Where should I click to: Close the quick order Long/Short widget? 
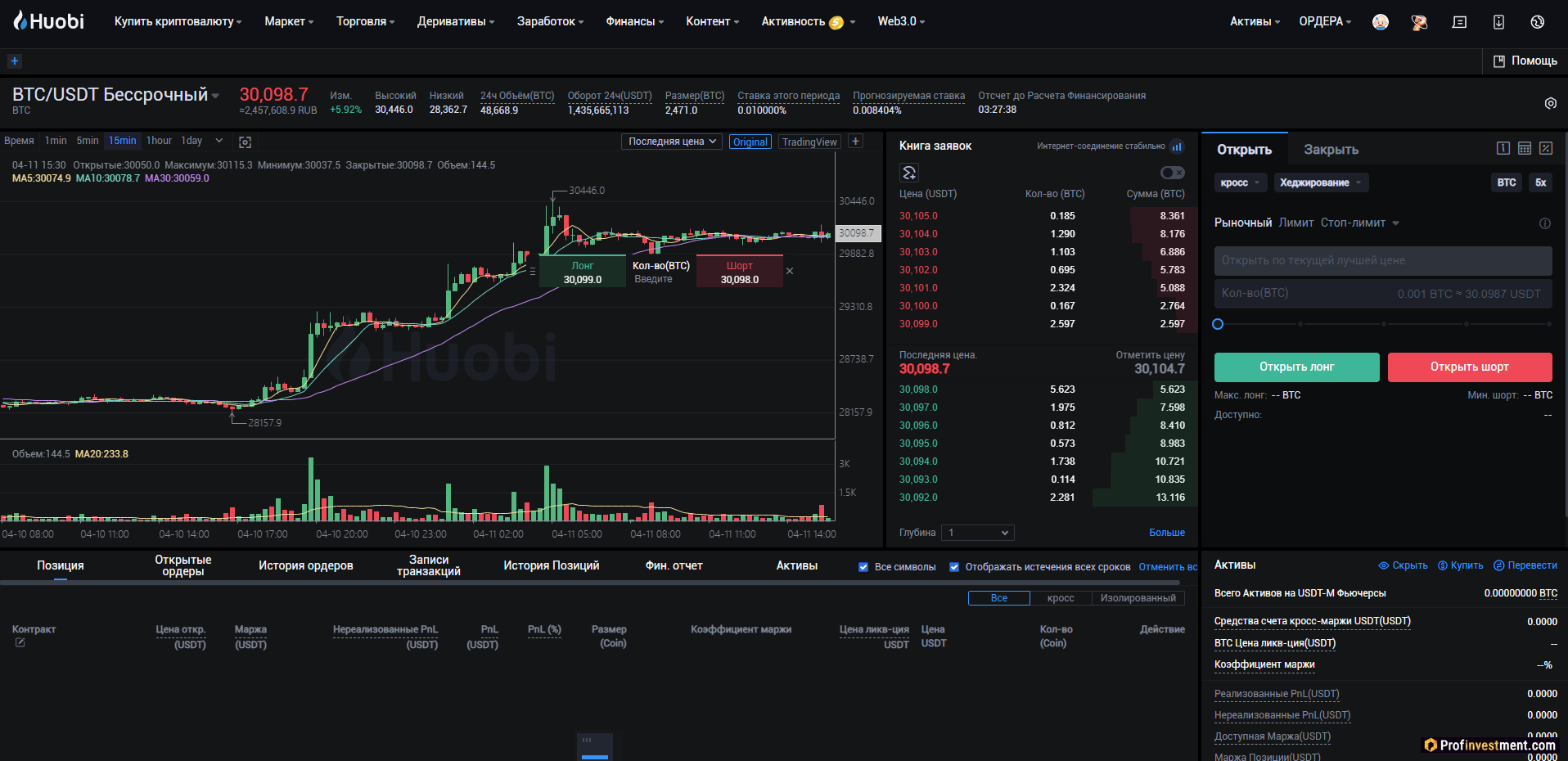[789, 271]
